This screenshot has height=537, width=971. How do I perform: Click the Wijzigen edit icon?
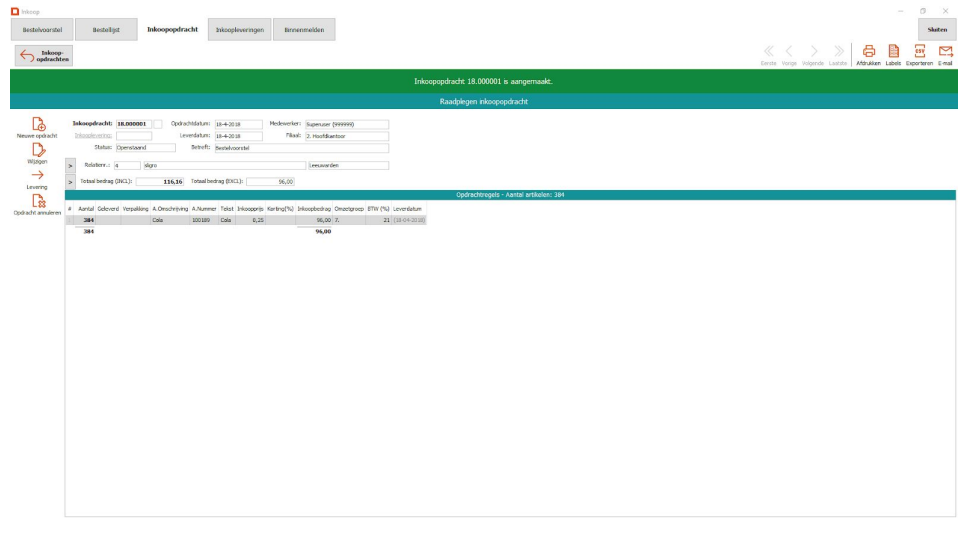37,149
